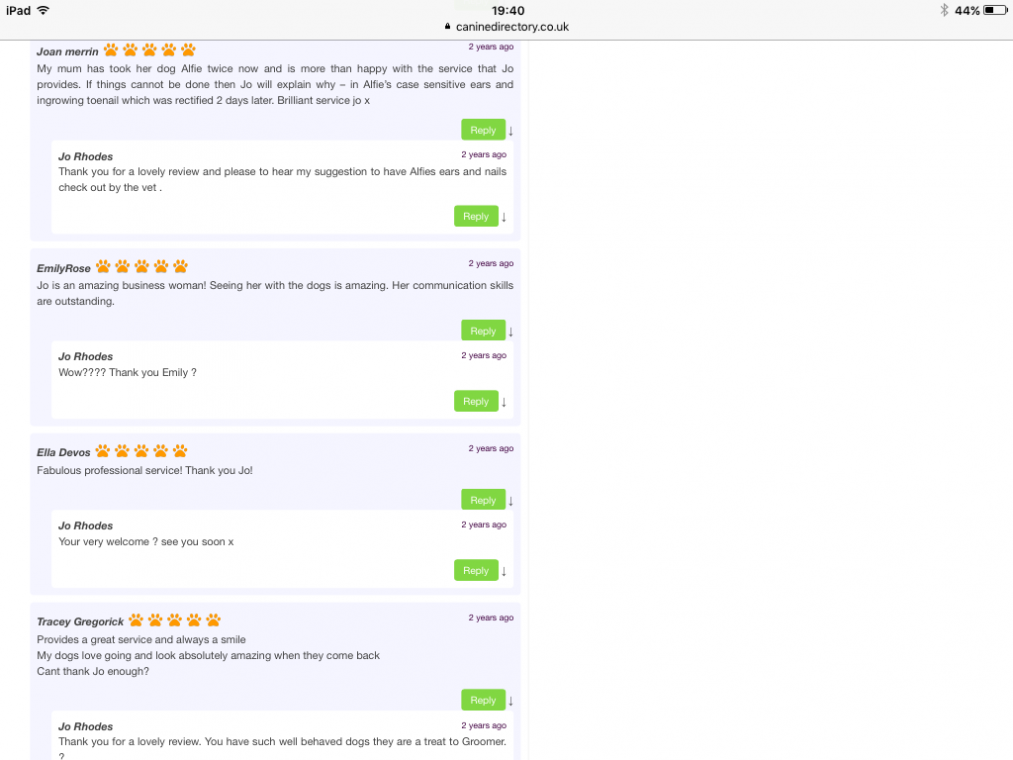Tap the lock icon beside caninedirectory.co.uk
This screenshot has width=1013, height=760.
click(x=448, y=27)
